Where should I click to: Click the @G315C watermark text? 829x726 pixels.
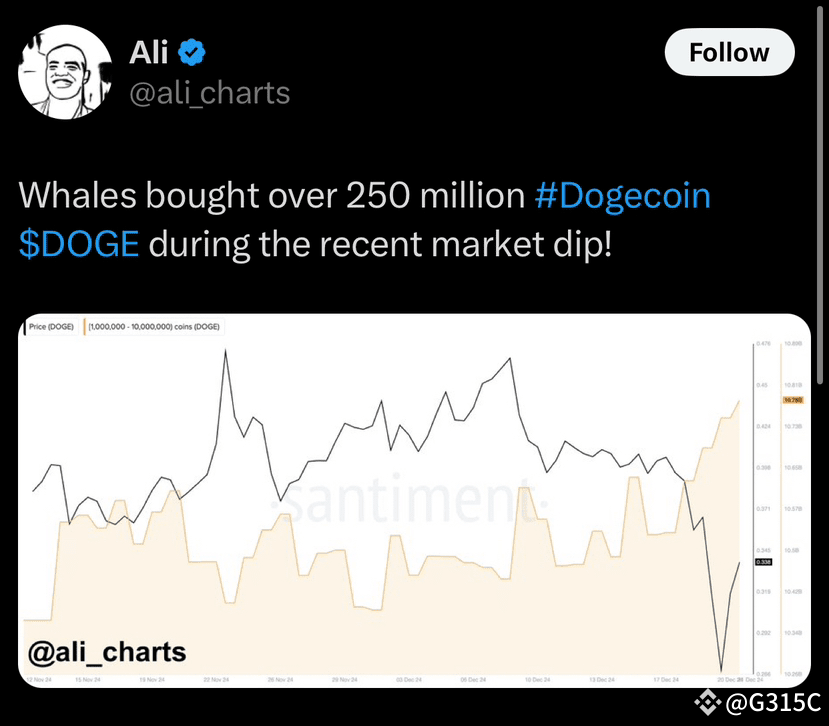[771, 704]
